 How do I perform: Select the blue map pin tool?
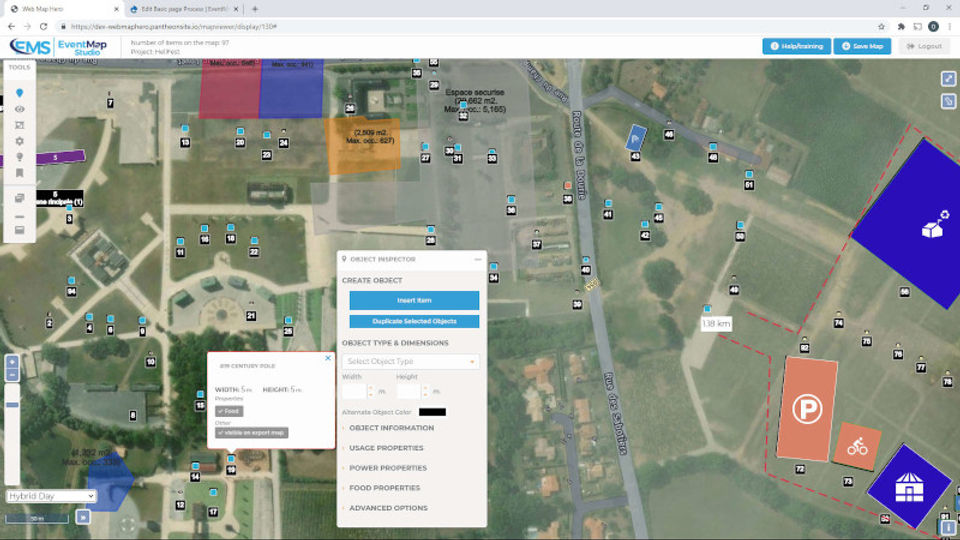[x=20, y=93]
